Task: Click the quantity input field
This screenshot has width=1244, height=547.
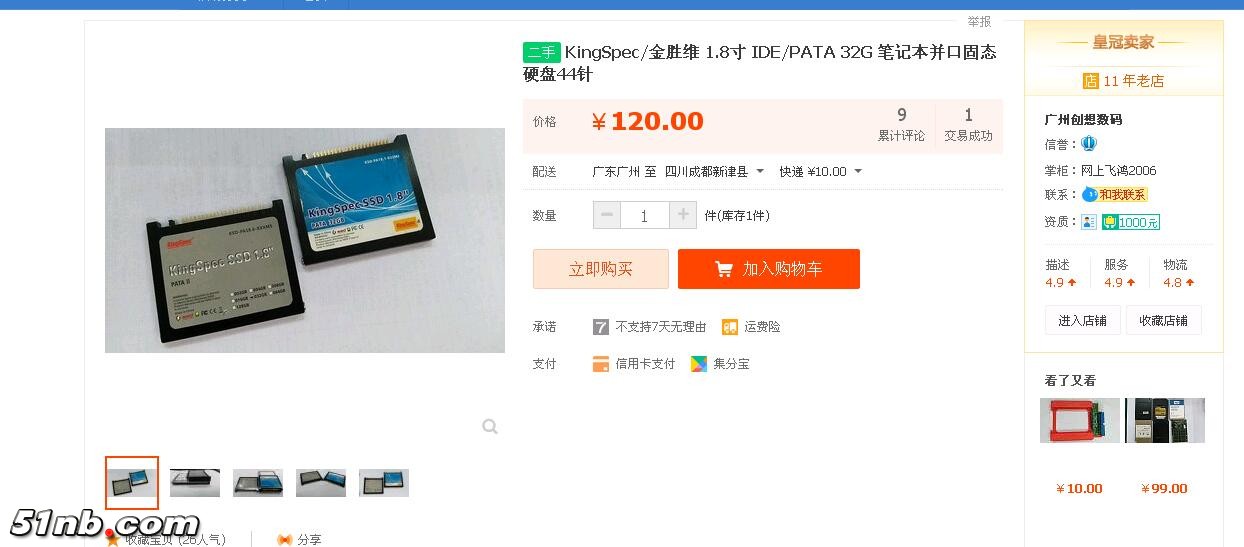Action: pos(645,215)
